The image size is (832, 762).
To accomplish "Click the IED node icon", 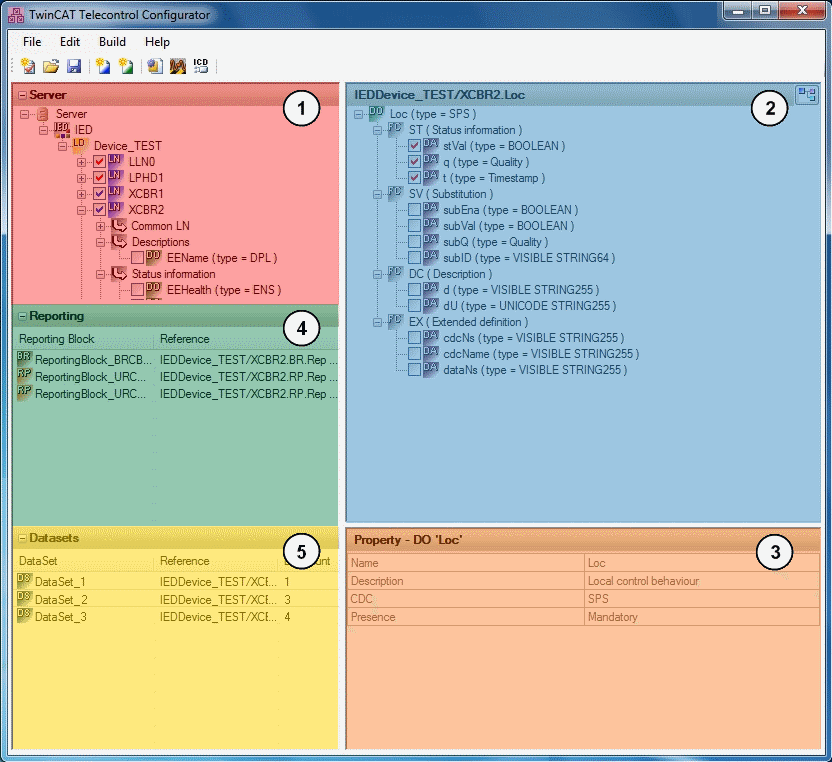I will pos(62,129).
